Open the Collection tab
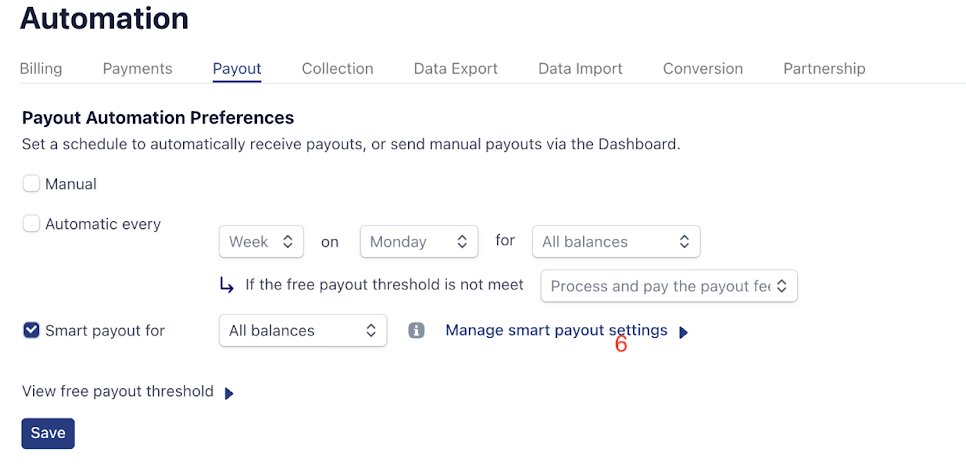 pos(338,68)
